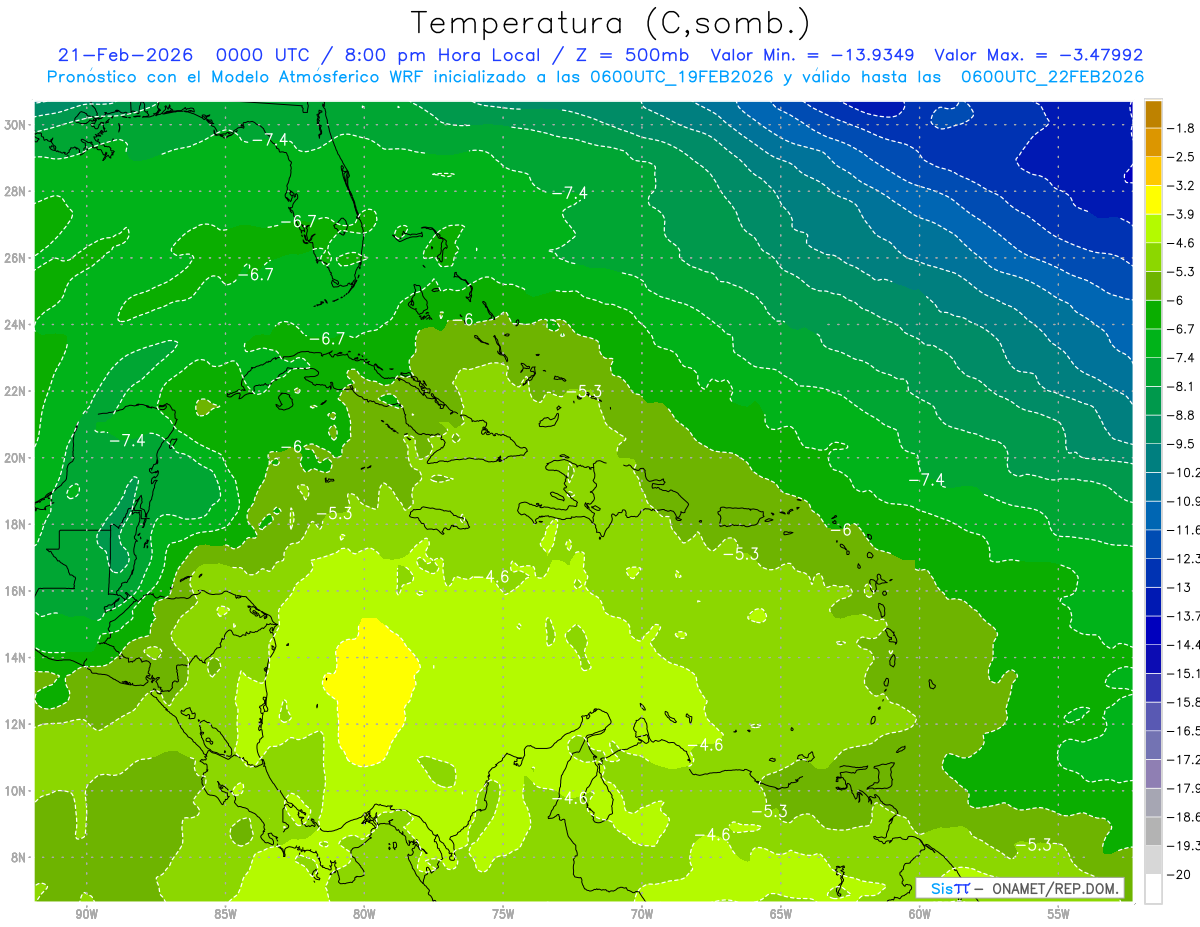Click the SisPI ONAMET/REP.DOM. logo box
Screen dimensions: 1200x927
(1020, 888)
